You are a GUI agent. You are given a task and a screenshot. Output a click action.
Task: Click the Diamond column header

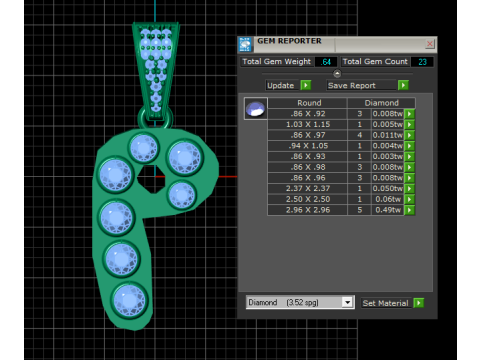[x=381, y=103]
